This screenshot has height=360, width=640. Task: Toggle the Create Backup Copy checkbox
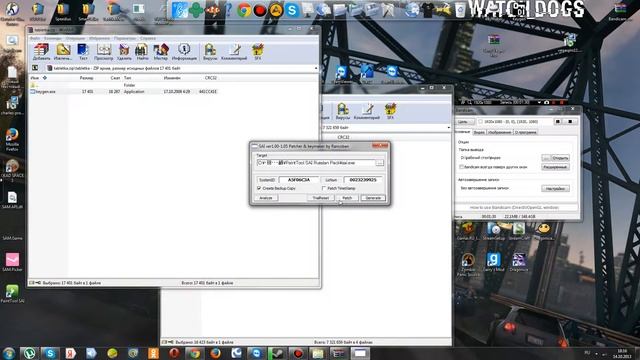[259, 188]
